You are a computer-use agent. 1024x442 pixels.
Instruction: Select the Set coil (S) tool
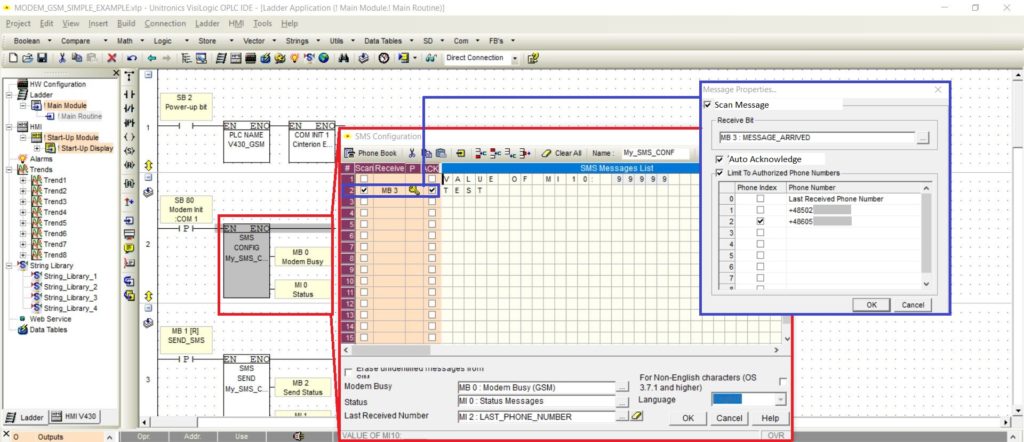(129, 151)
